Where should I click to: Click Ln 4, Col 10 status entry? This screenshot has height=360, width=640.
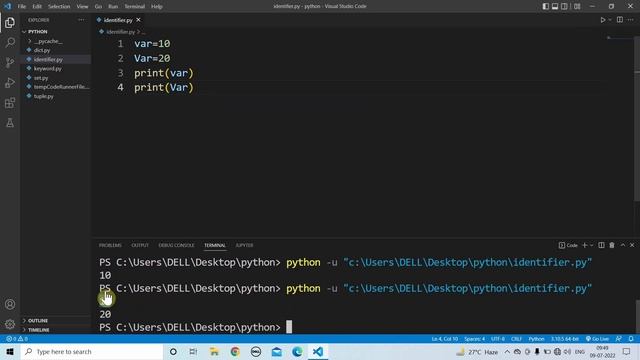pyautogui.click(x=444, y=339)
